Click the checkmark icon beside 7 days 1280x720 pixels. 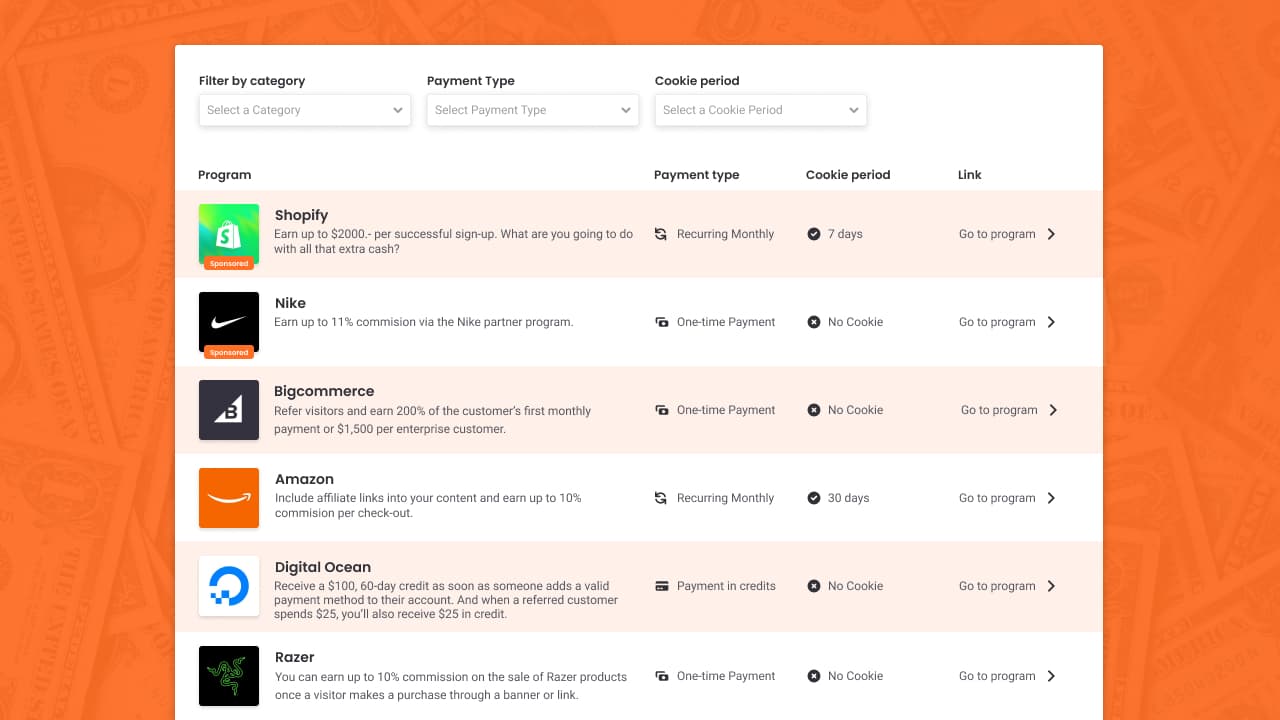tap(814, 234)
